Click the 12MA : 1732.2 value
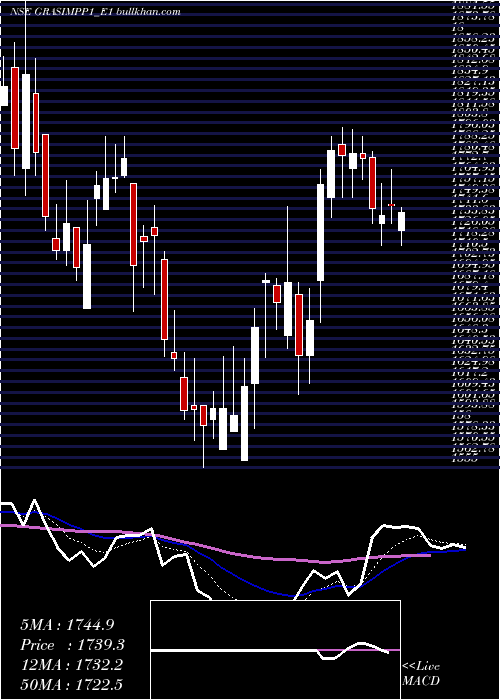Screen dimensions: 500x700 [x=72, y=665]
